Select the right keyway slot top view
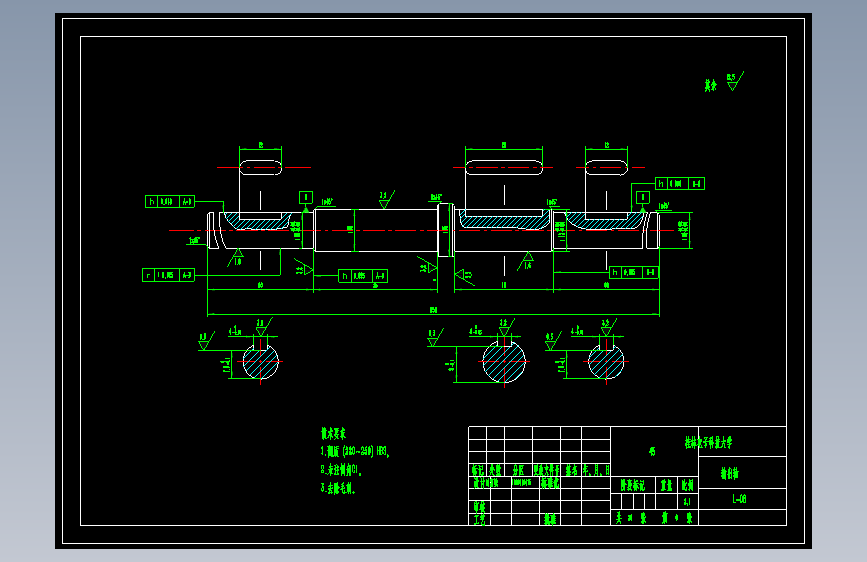Viewport: 867px width, 562px height. pyautogui.click(x=607, y=168)
